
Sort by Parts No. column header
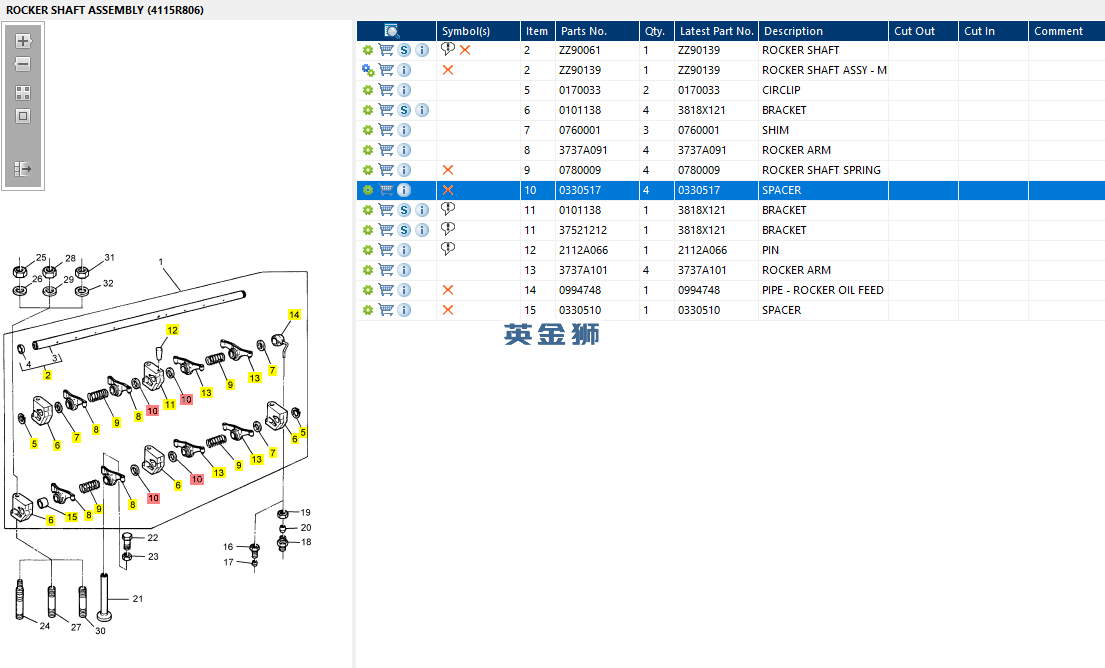(598, 31)
